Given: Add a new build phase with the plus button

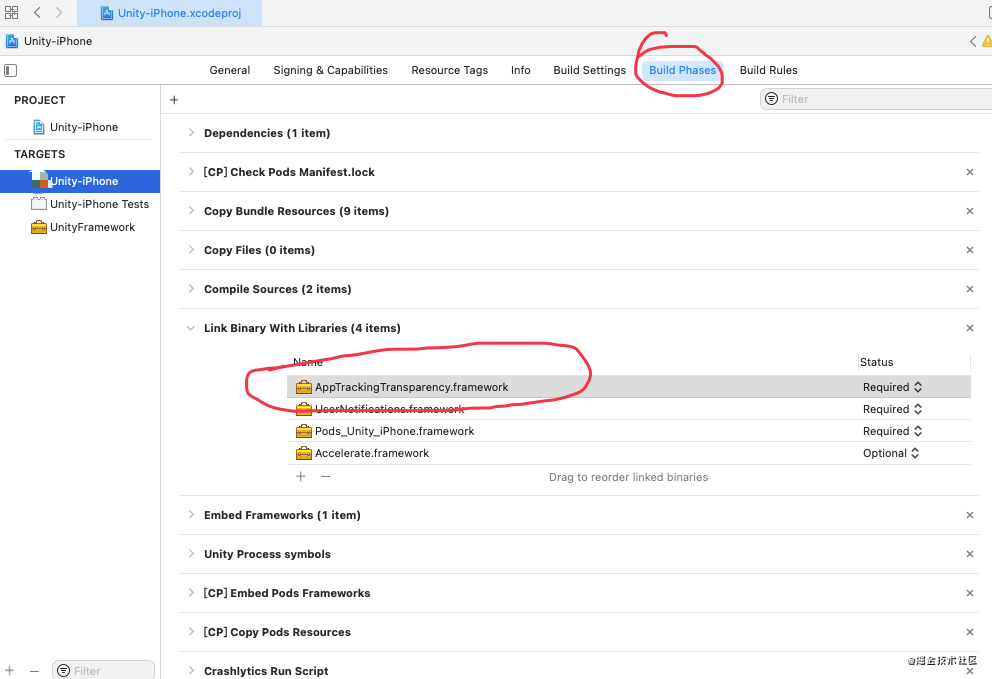Looking at the screenshot, I should tap(173, 99).
